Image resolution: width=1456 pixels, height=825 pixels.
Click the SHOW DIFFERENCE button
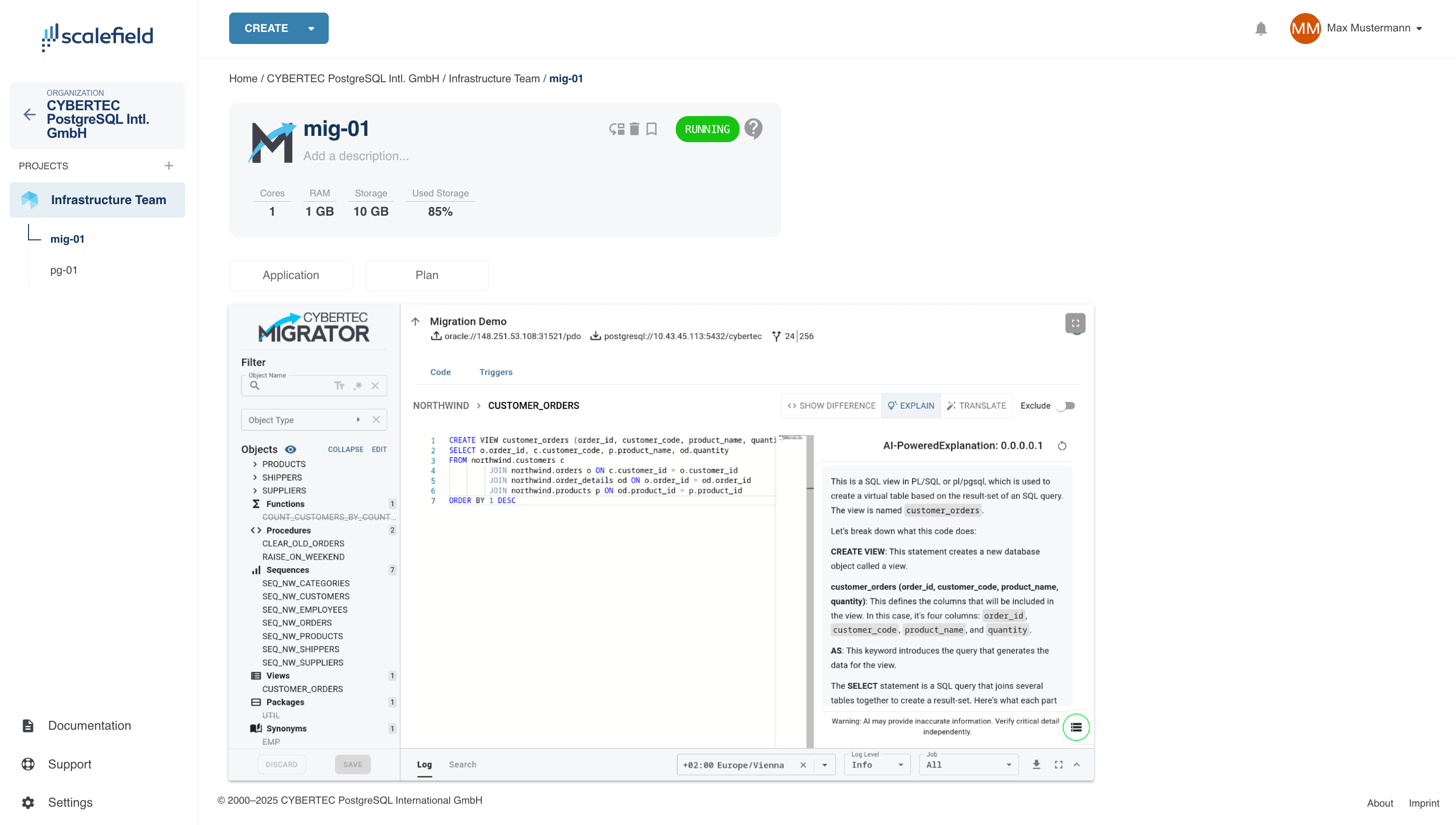click(x=831, y=406)
